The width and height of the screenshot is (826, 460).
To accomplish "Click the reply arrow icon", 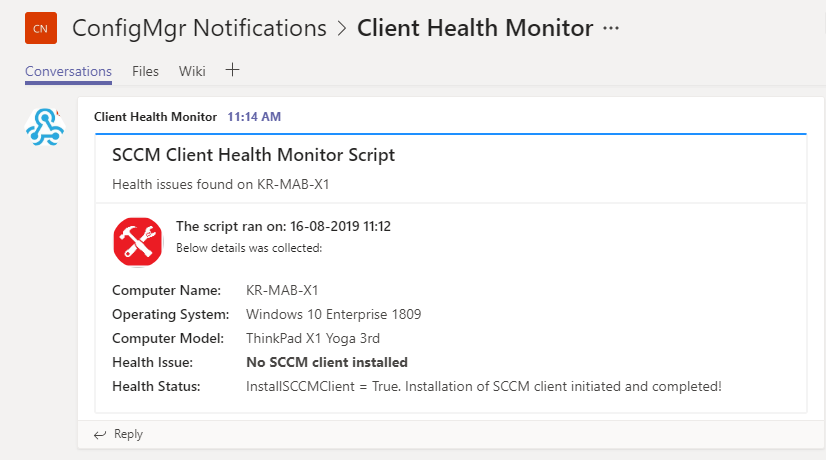I will 100,435.
